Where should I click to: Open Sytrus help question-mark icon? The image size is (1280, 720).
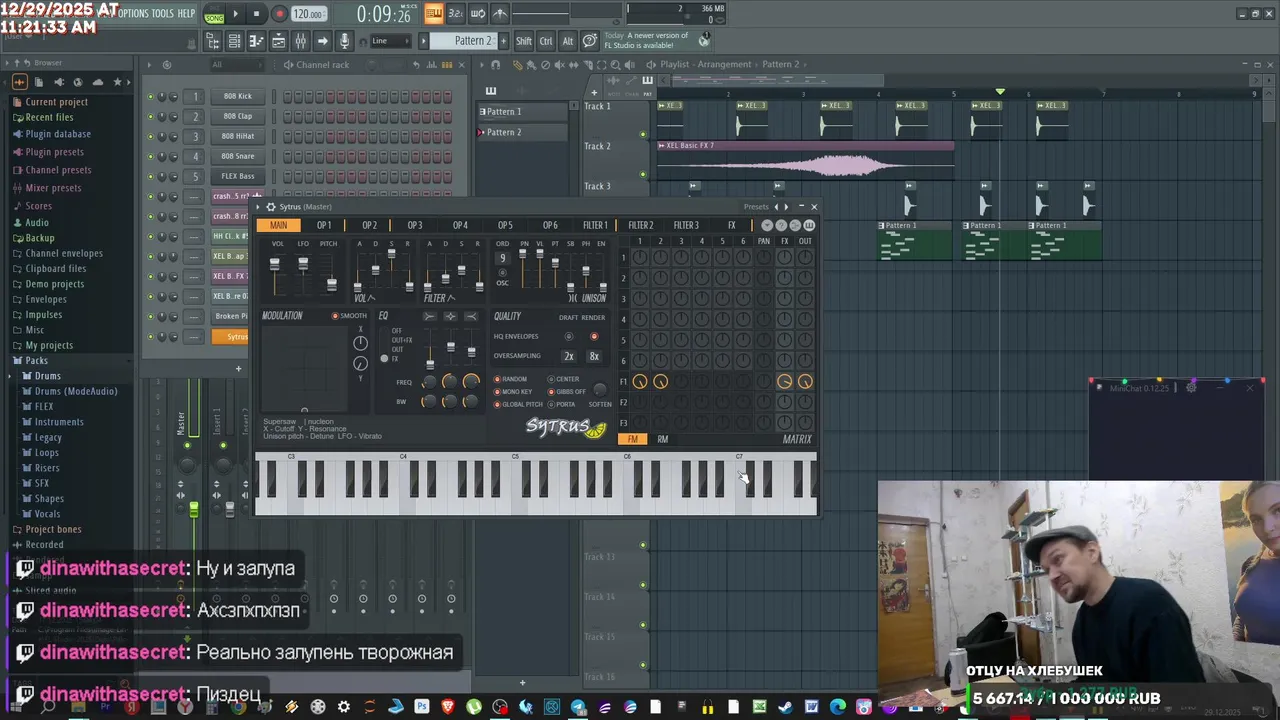tap(781, 226)
